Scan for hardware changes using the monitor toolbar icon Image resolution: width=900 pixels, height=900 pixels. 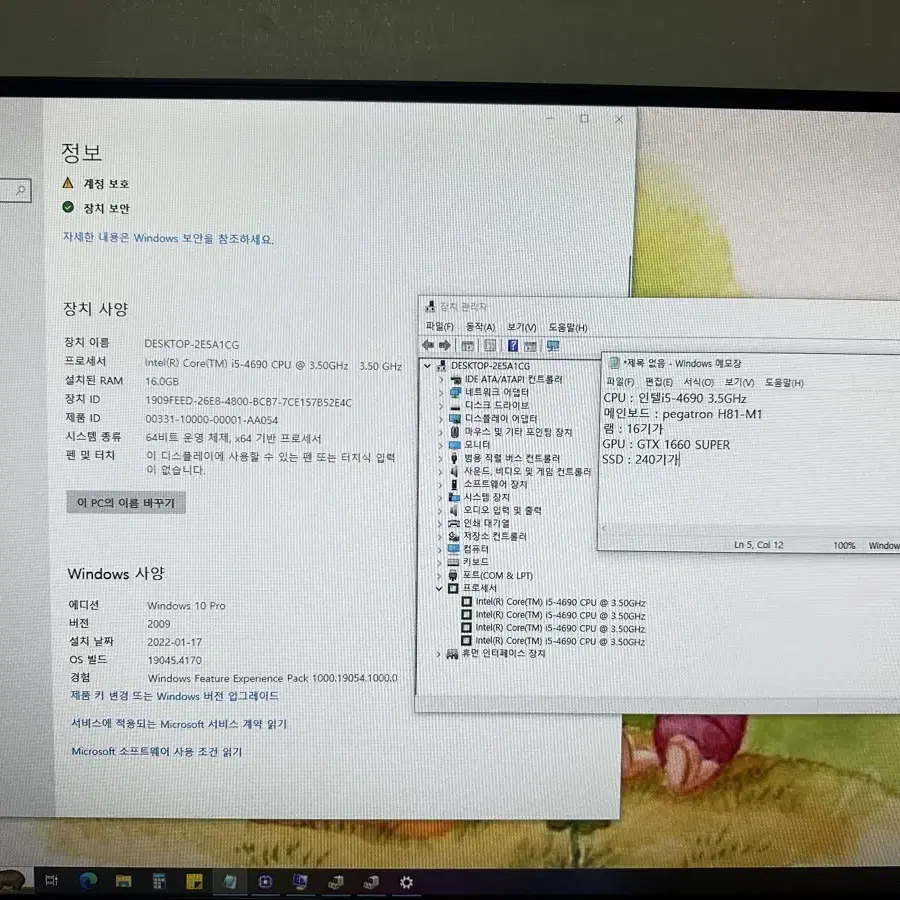point(553,346)
